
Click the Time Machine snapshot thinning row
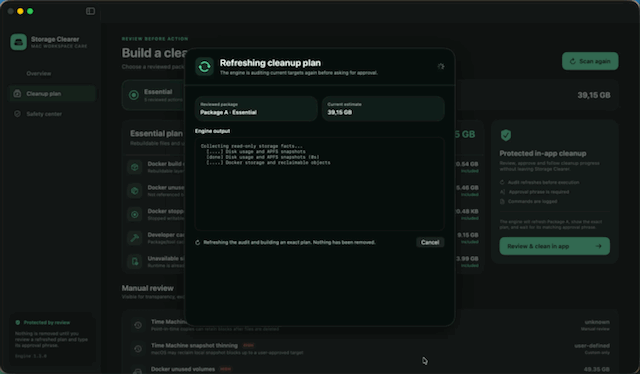pos(370,349)
